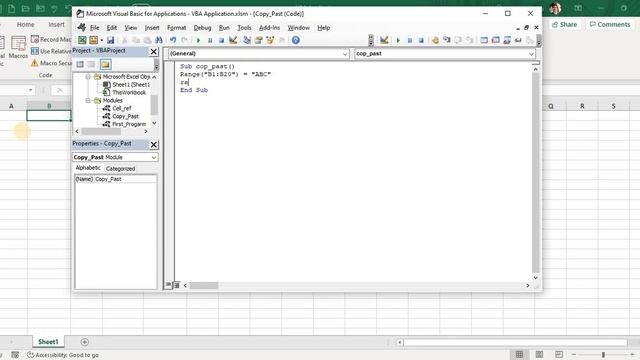Close the Properties - Copy_Past panel
This screenshot has height=360, width=640.
(153, 144)
